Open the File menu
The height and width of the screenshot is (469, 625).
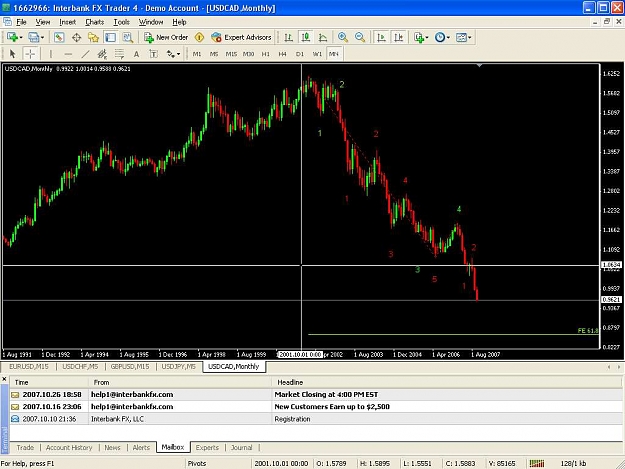pos(21,22)
